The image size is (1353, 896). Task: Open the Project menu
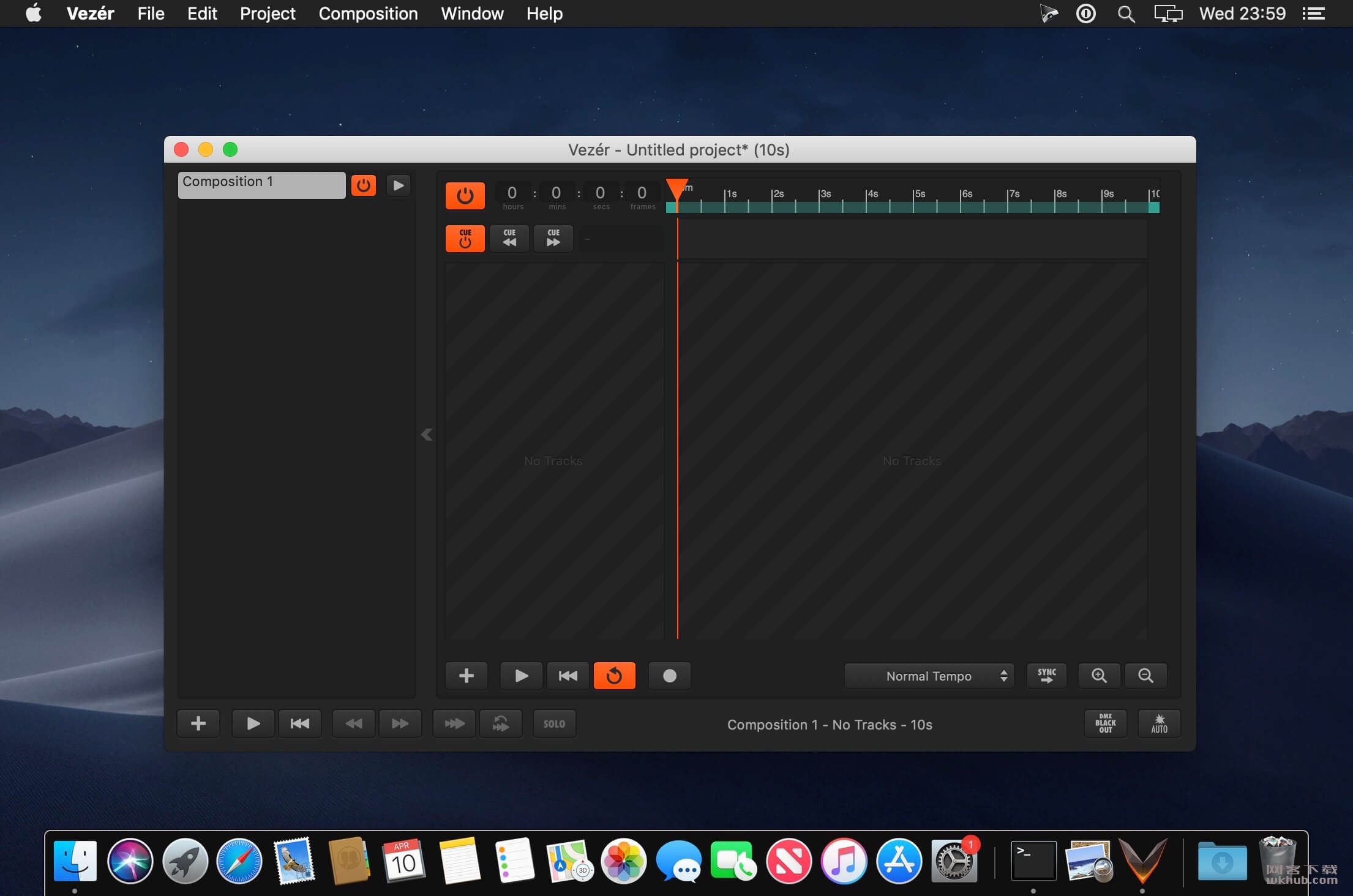(268, 13)
